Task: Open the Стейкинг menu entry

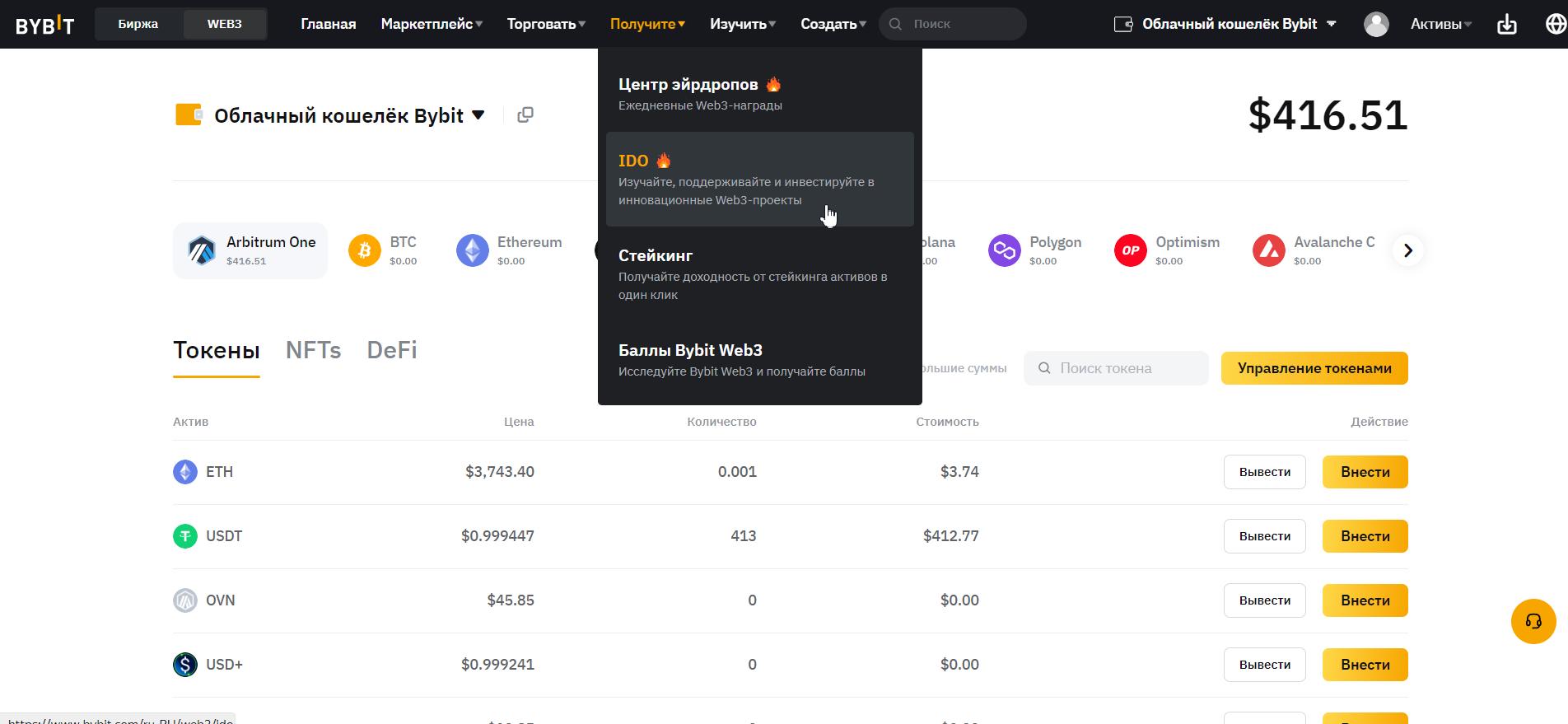Action: pyautogui.click(x=760, y=274)
